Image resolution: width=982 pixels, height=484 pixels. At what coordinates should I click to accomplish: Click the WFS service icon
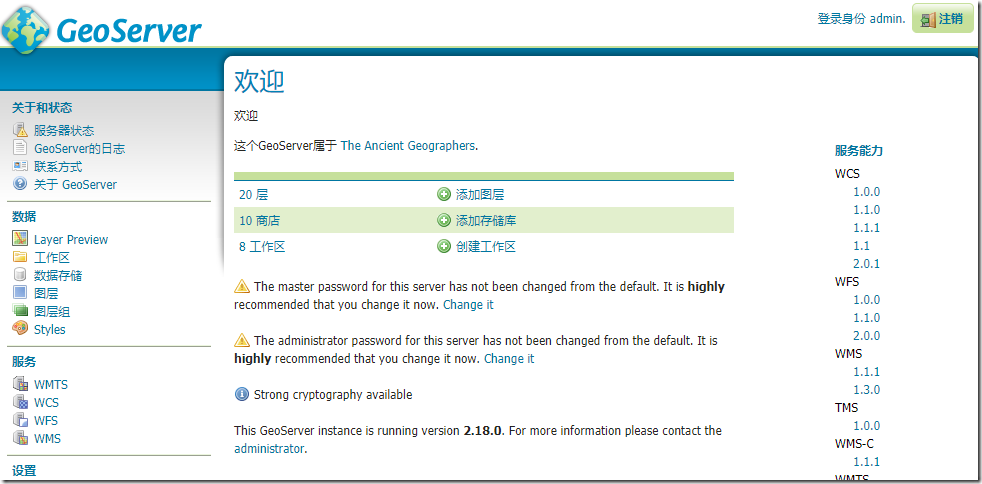click(21, 420)
